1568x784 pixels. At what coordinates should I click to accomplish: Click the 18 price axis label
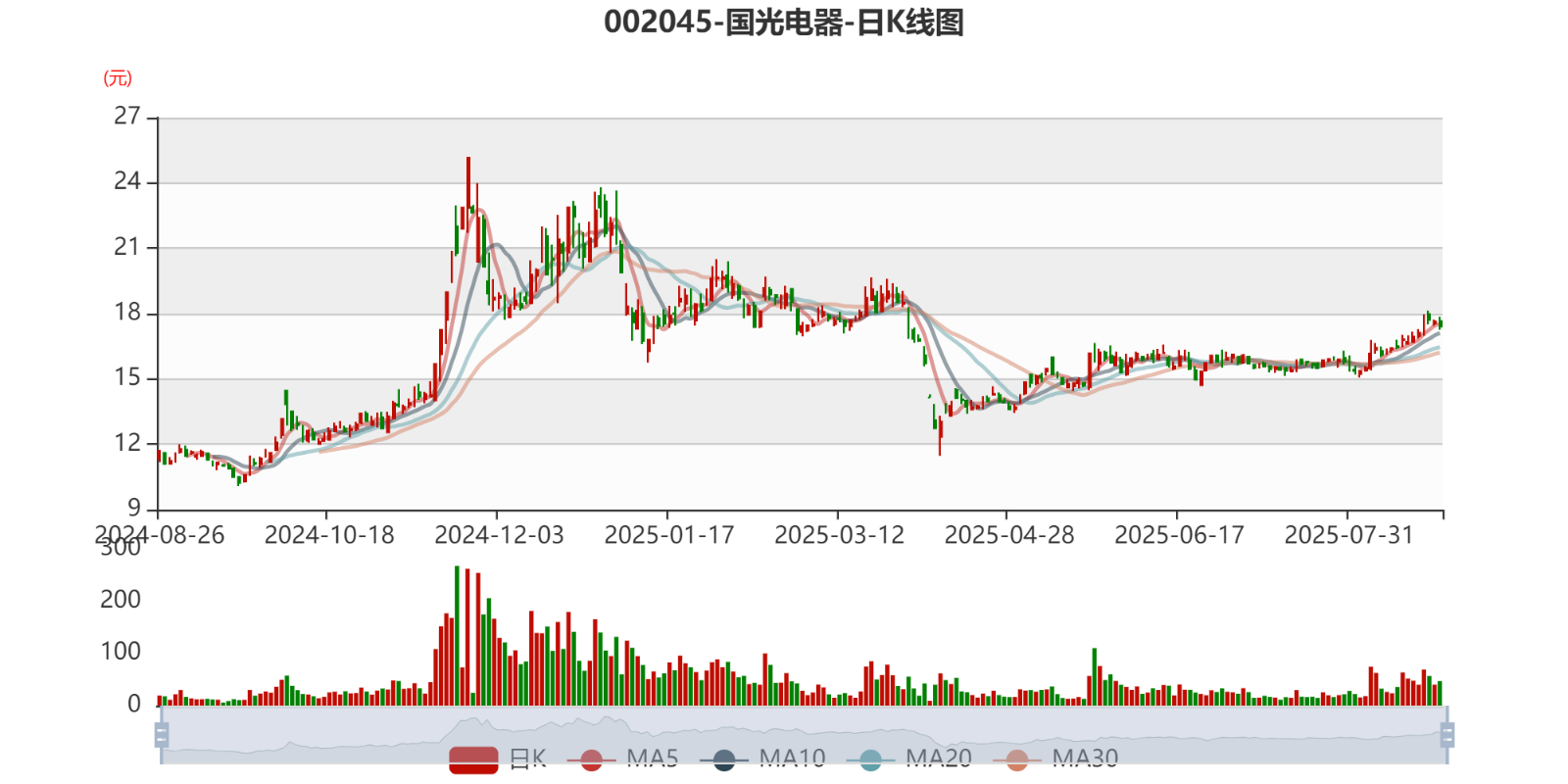pyautogui.click(x=127, y=313)
